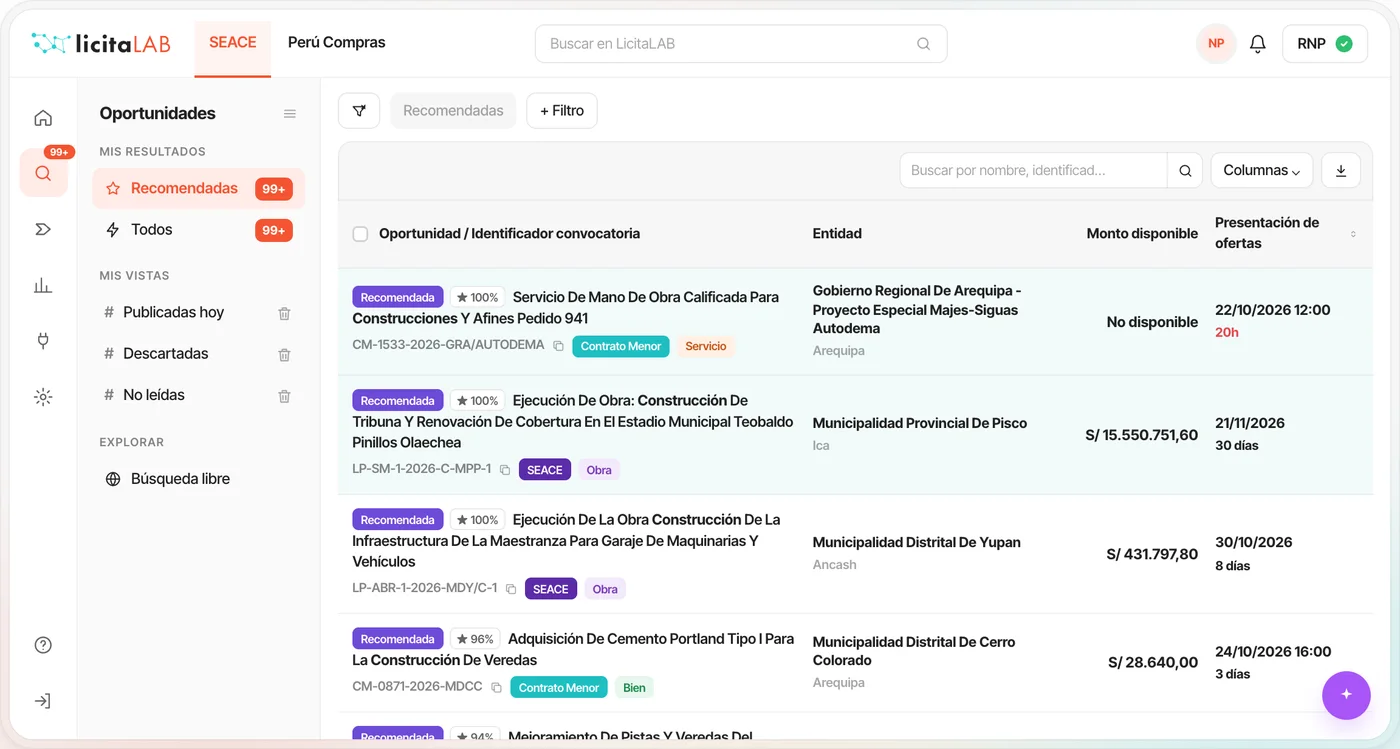Image resolution: width=1400 pixels, height=749 pixels.
Task: Open the Columnas dropdown
Action: (x=1262, y=171)
